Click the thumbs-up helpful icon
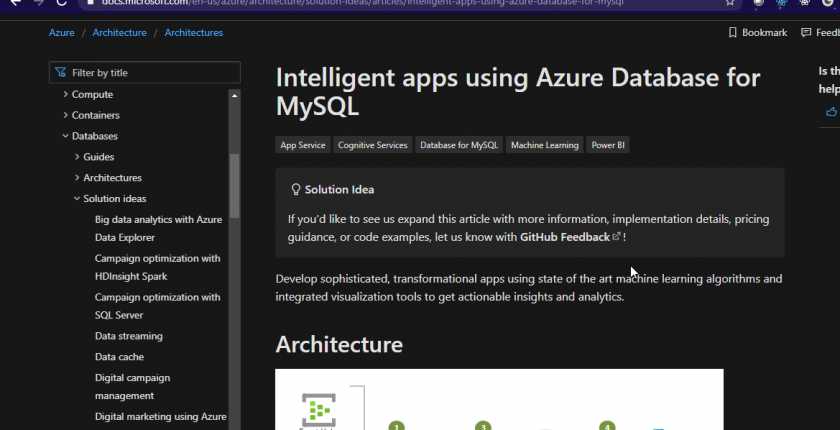840x430 pixels. tap(830, 112)
